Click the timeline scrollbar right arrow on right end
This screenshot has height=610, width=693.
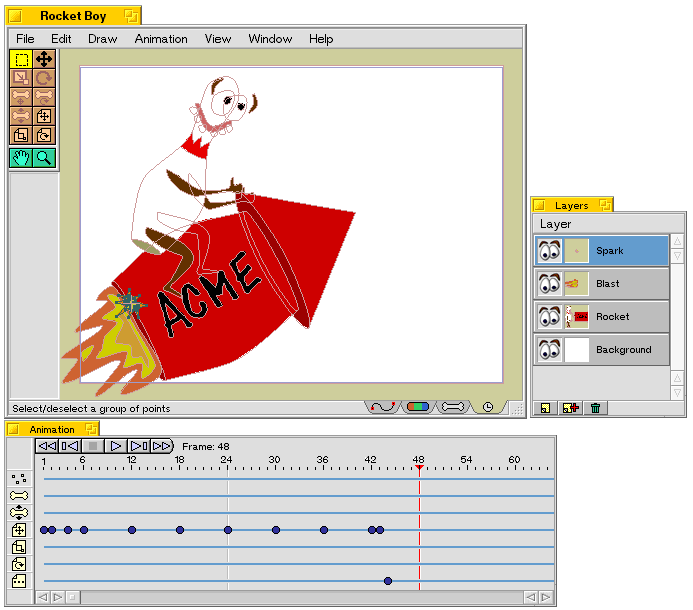546,598
